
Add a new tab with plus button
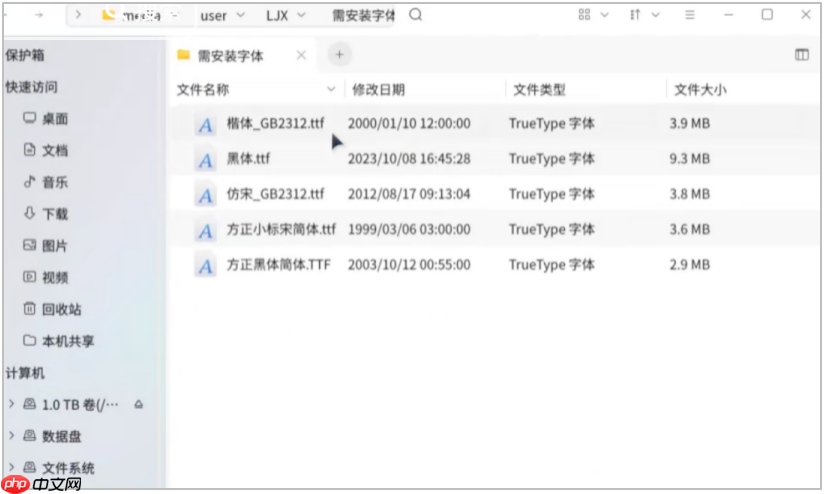pos(339,54)
